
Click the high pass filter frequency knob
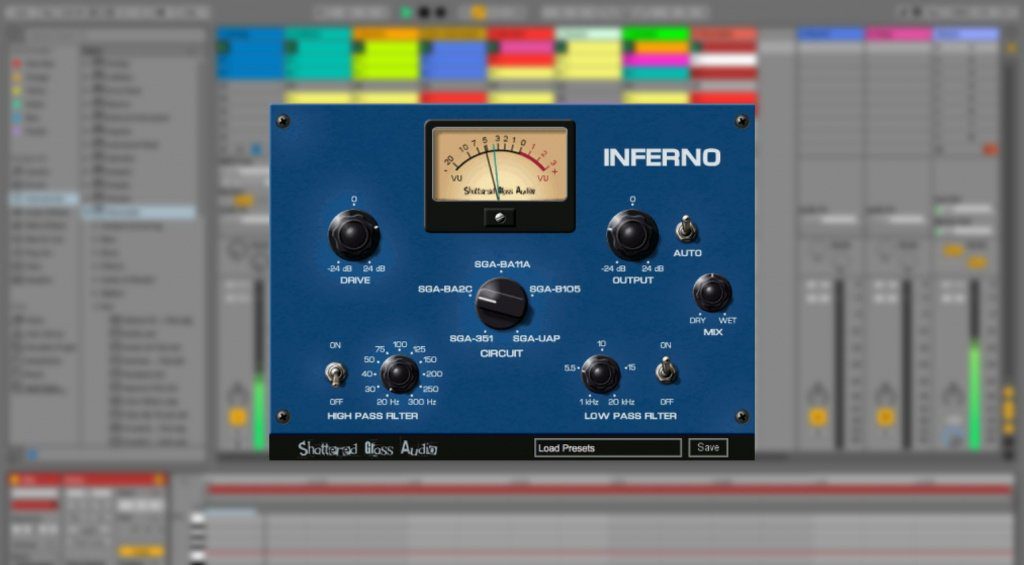click(399, 374)
